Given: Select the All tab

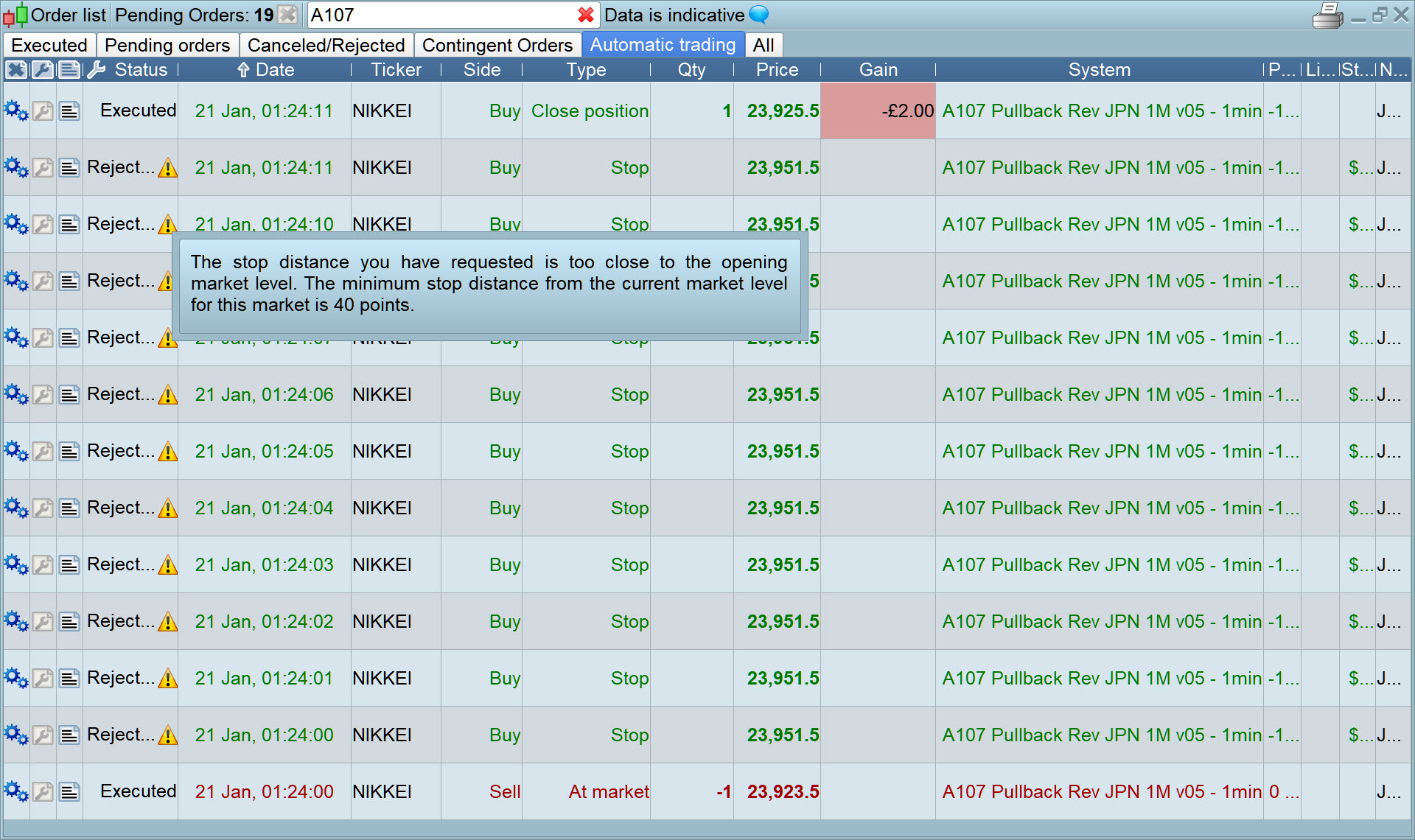Looking at the screenshot, I should [x=763, y=46].
